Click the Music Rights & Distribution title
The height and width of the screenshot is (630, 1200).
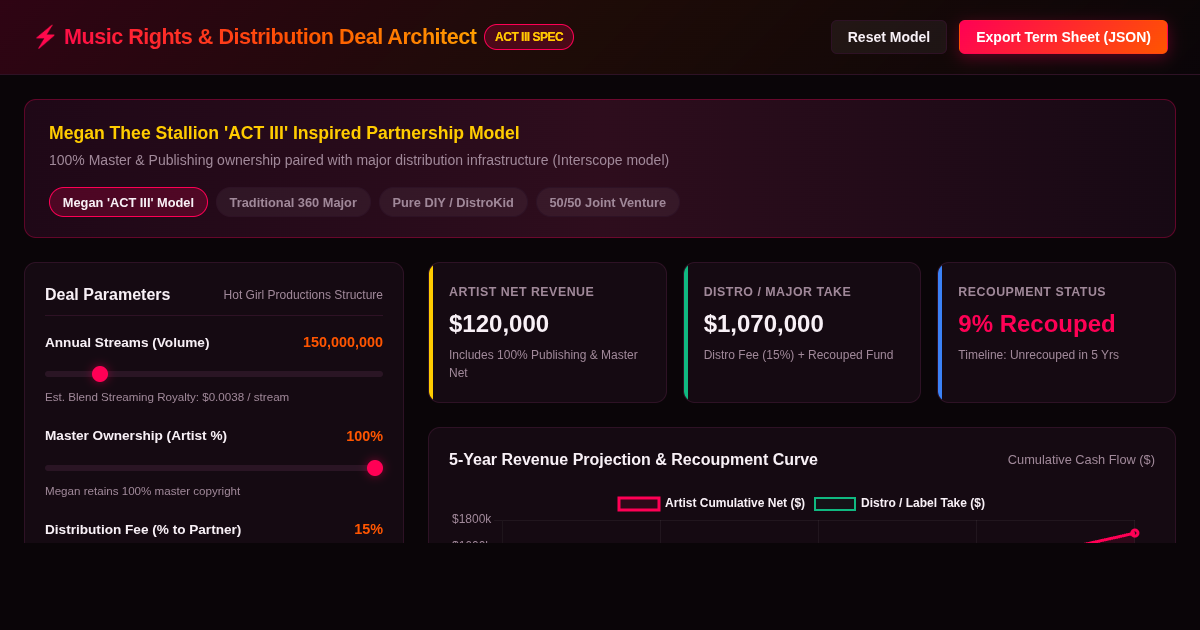tap(270, 37)
